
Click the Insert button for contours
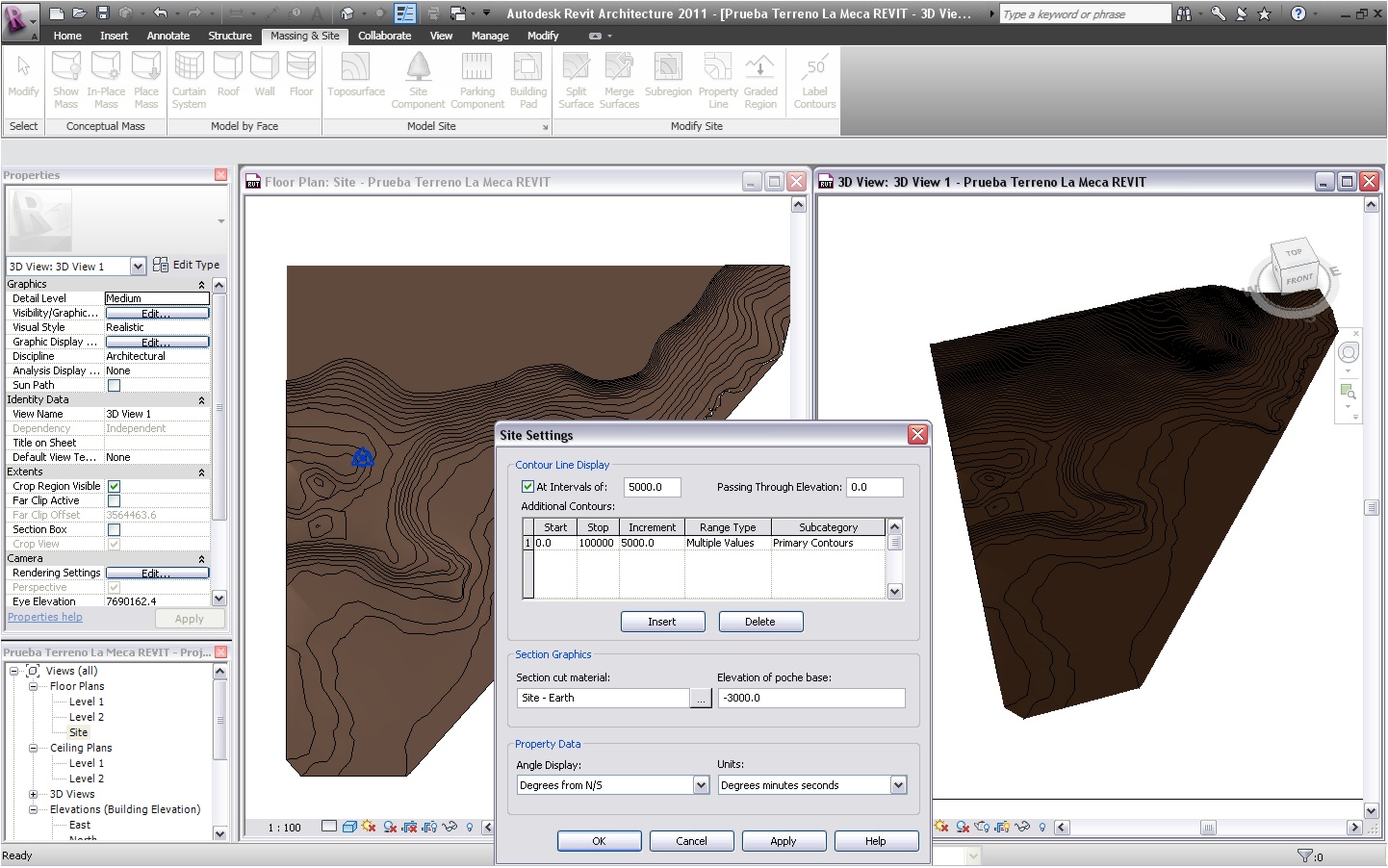pos(662,622)
